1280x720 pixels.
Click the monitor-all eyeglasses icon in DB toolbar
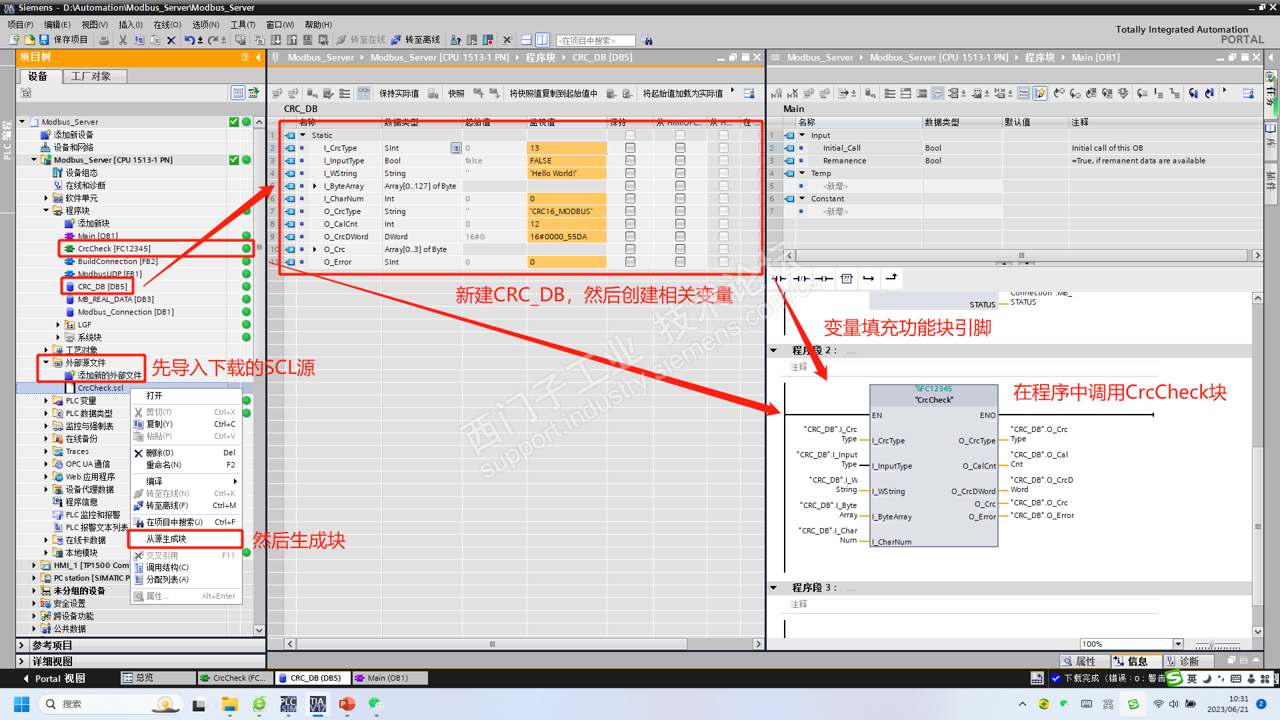point(362,93)
